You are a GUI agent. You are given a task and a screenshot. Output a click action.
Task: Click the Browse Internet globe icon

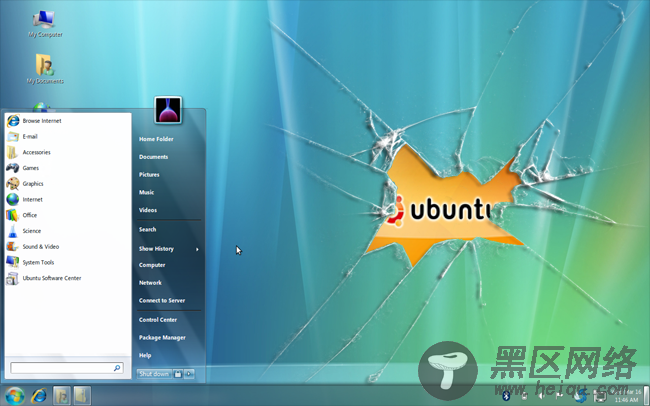12,121
